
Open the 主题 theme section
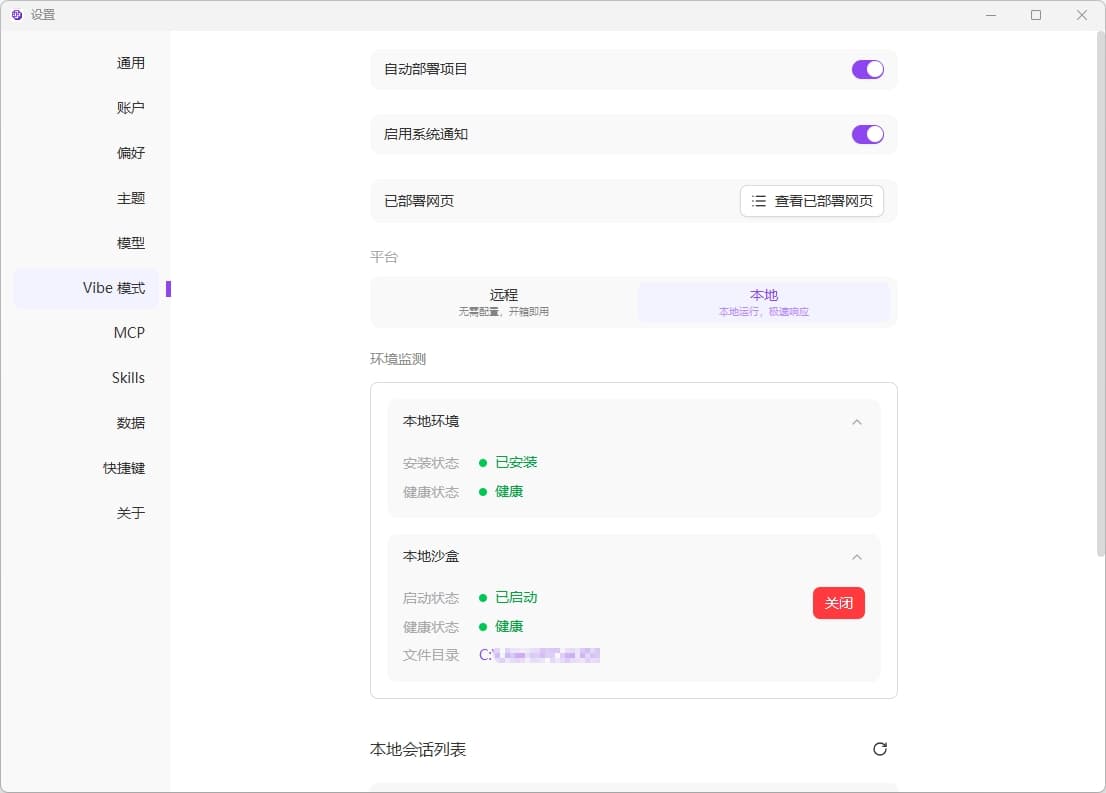pyautogui.click(x=130, y=198)
